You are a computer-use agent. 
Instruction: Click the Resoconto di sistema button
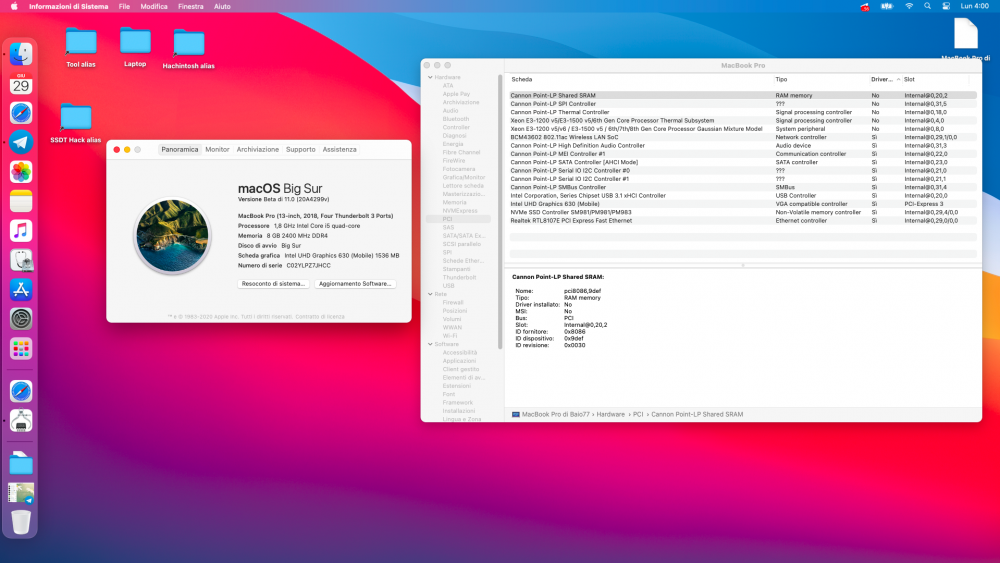pos(274,284)
